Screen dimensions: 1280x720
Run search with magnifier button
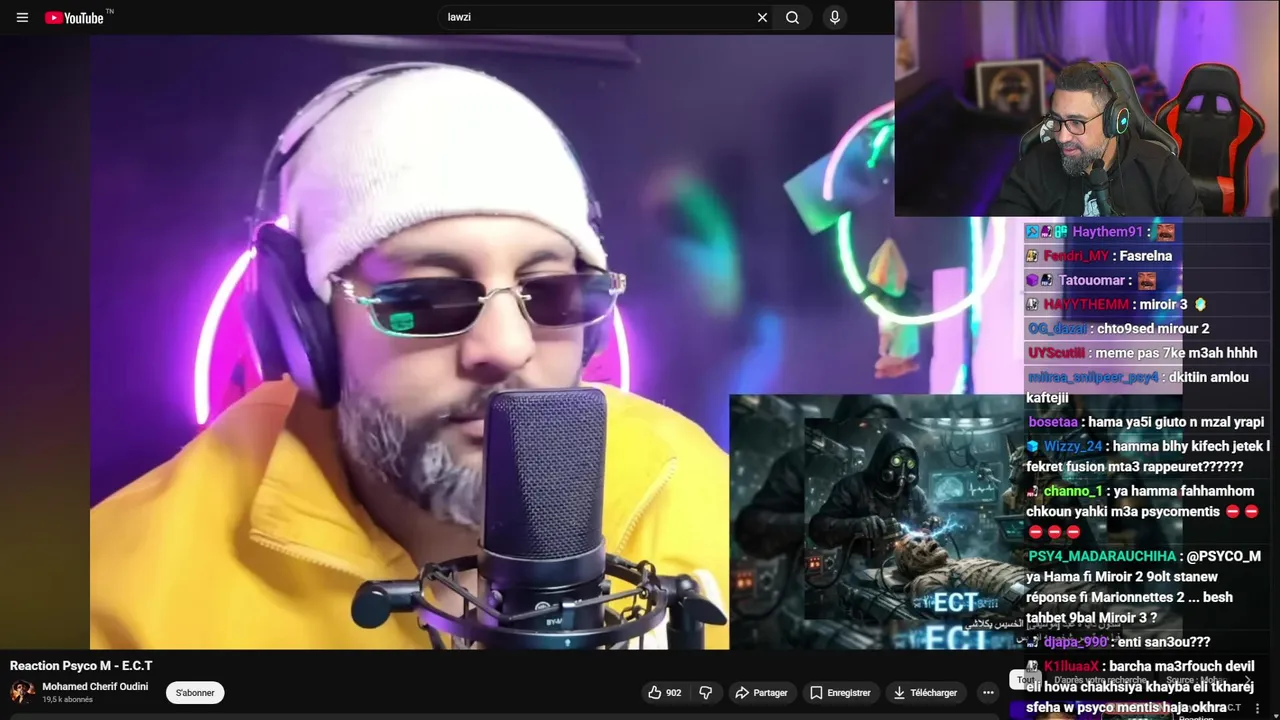click(x=792, y=17)
